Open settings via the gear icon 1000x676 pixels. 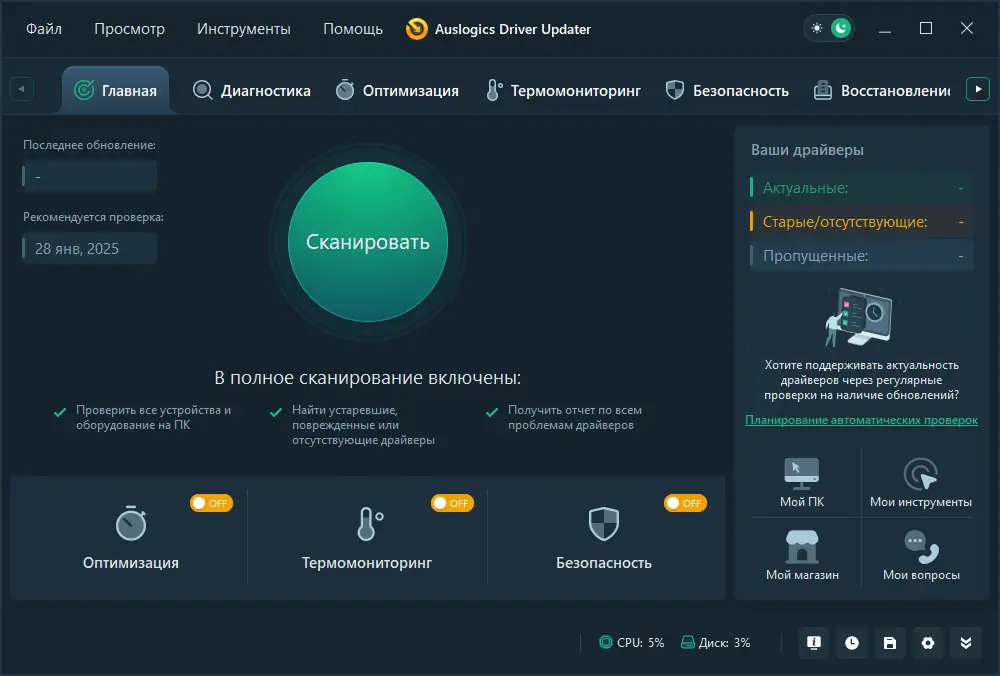pyautogui.click(x=927, y=643)
